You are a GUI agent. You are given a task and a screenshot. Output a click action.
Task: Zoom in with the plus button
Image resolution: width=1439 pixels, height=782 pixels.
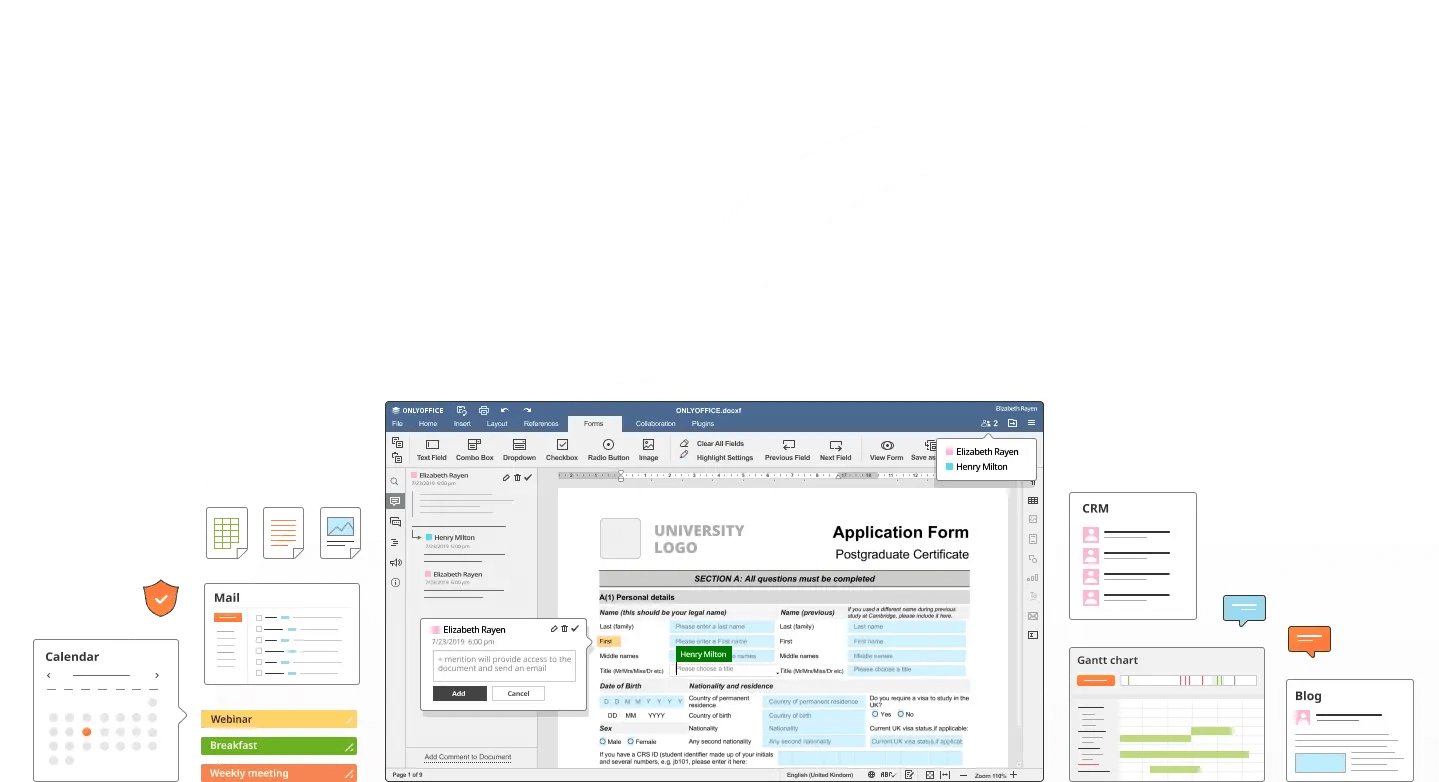coord(1014,775)
